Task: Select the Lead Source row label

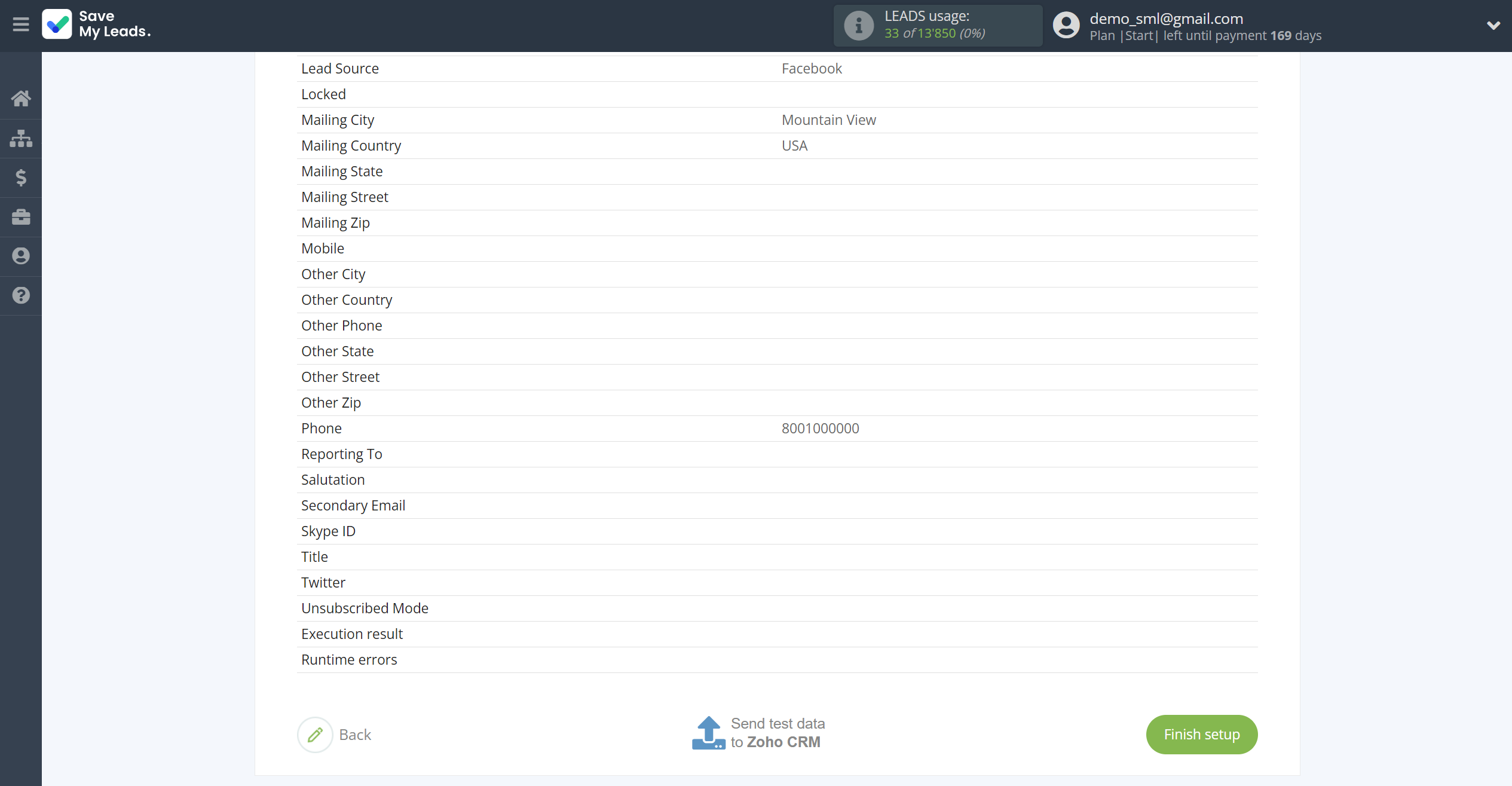Action: click(340, 69)
